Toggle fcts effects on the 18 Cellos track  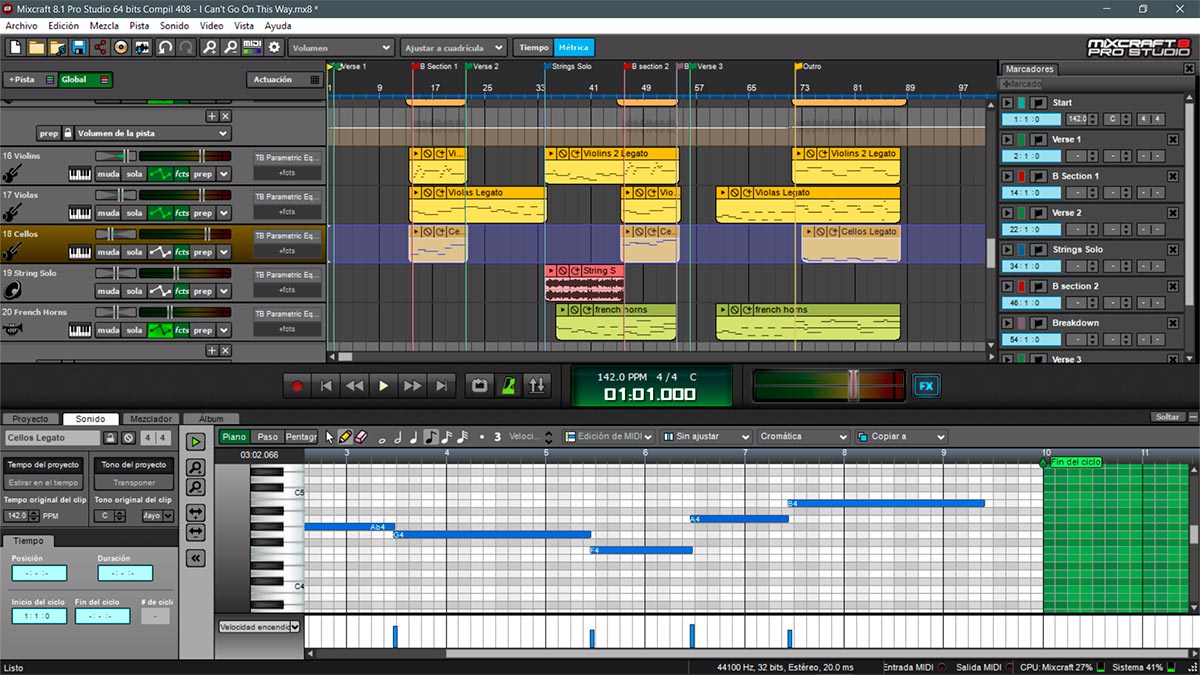(182, 252)
